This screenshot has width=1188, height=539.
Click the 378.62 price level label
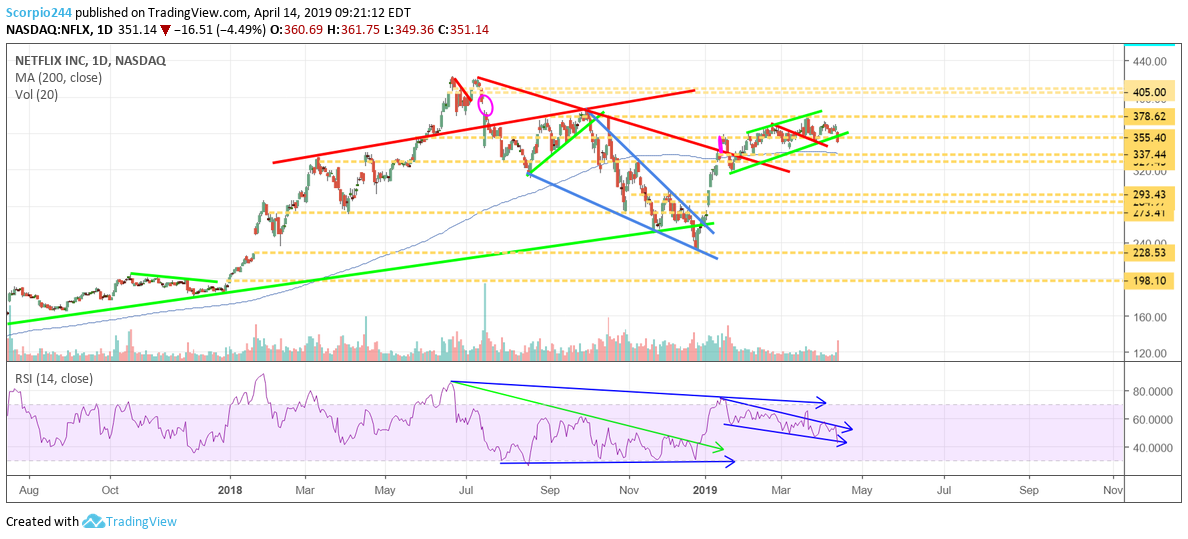[x=1149, y=117]
